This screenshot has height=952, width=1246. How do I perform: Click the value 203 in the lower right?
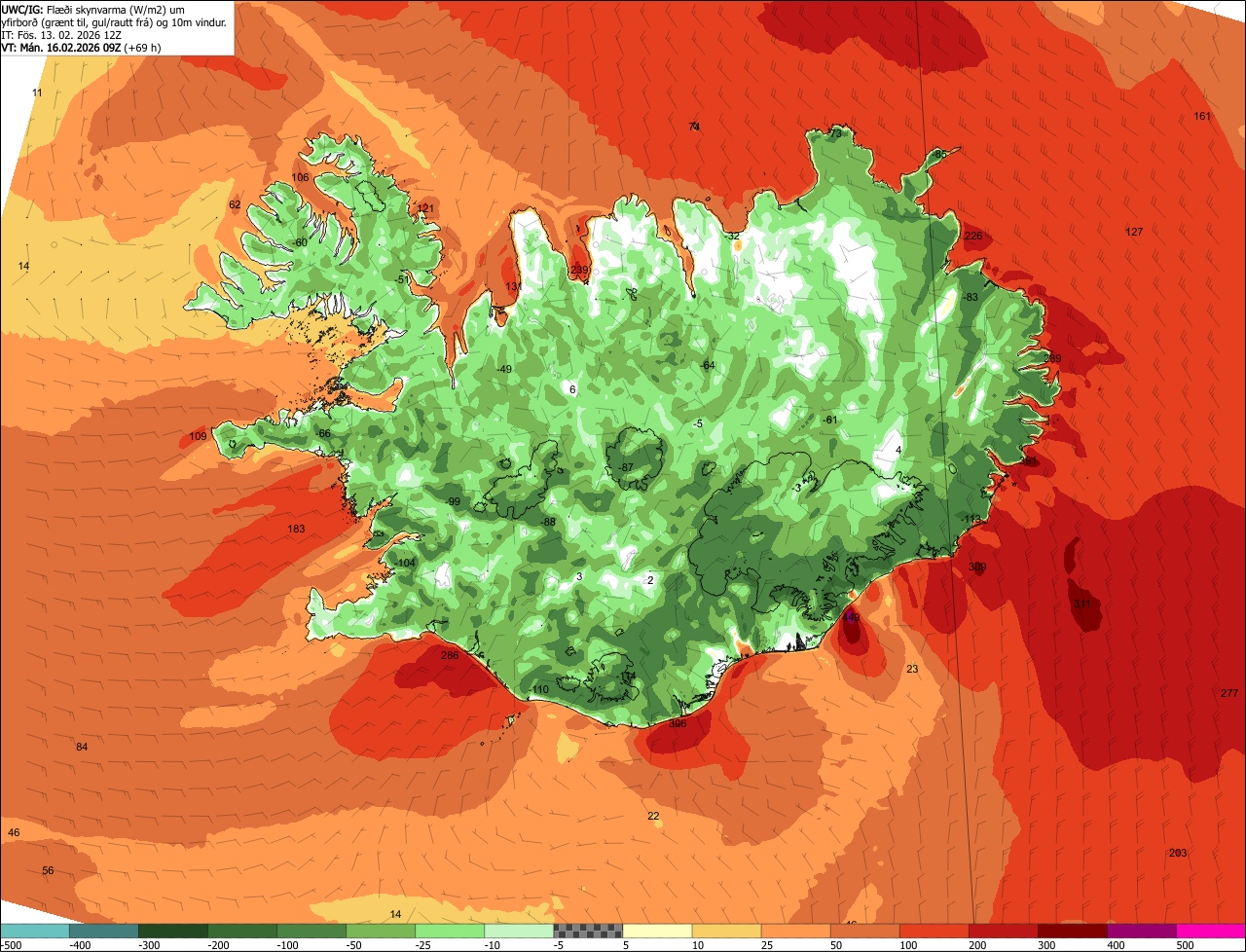click(1178, 854)
